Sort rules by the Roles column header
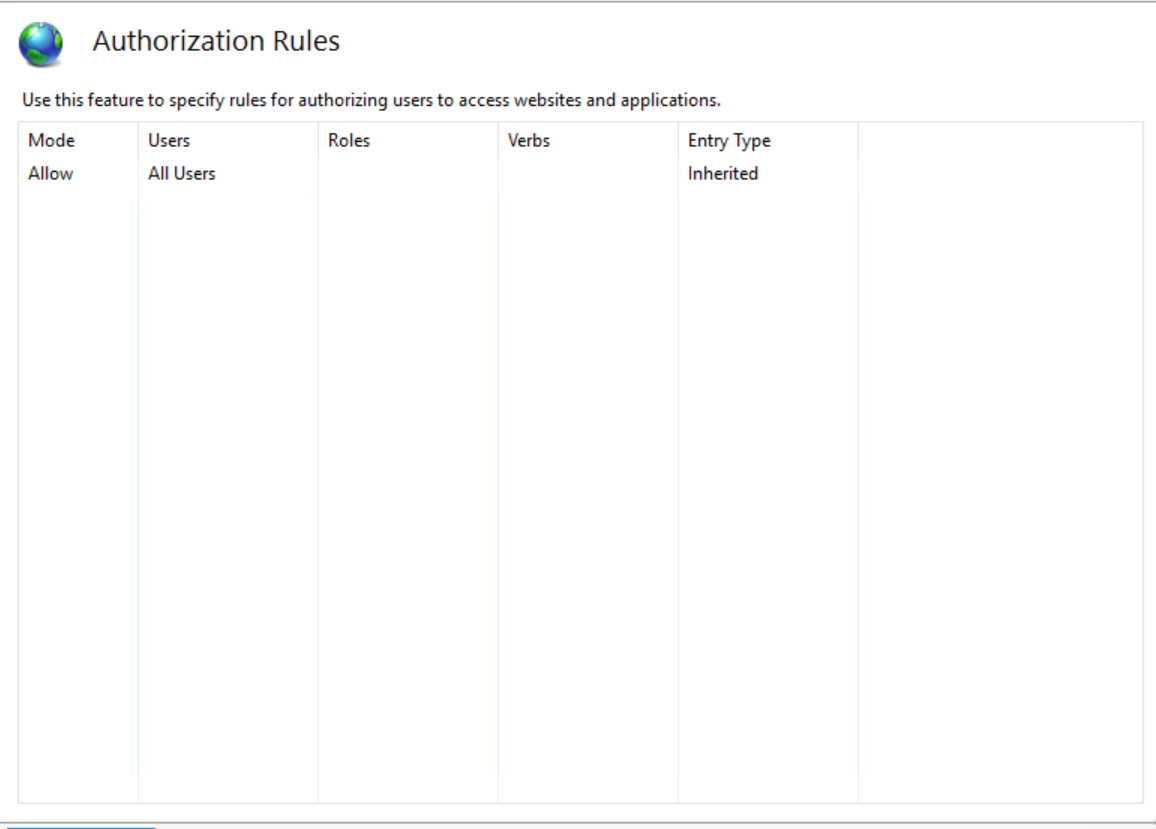Image resolution: width=1156 pixels, height=829 pixels. tap(408, 140)
